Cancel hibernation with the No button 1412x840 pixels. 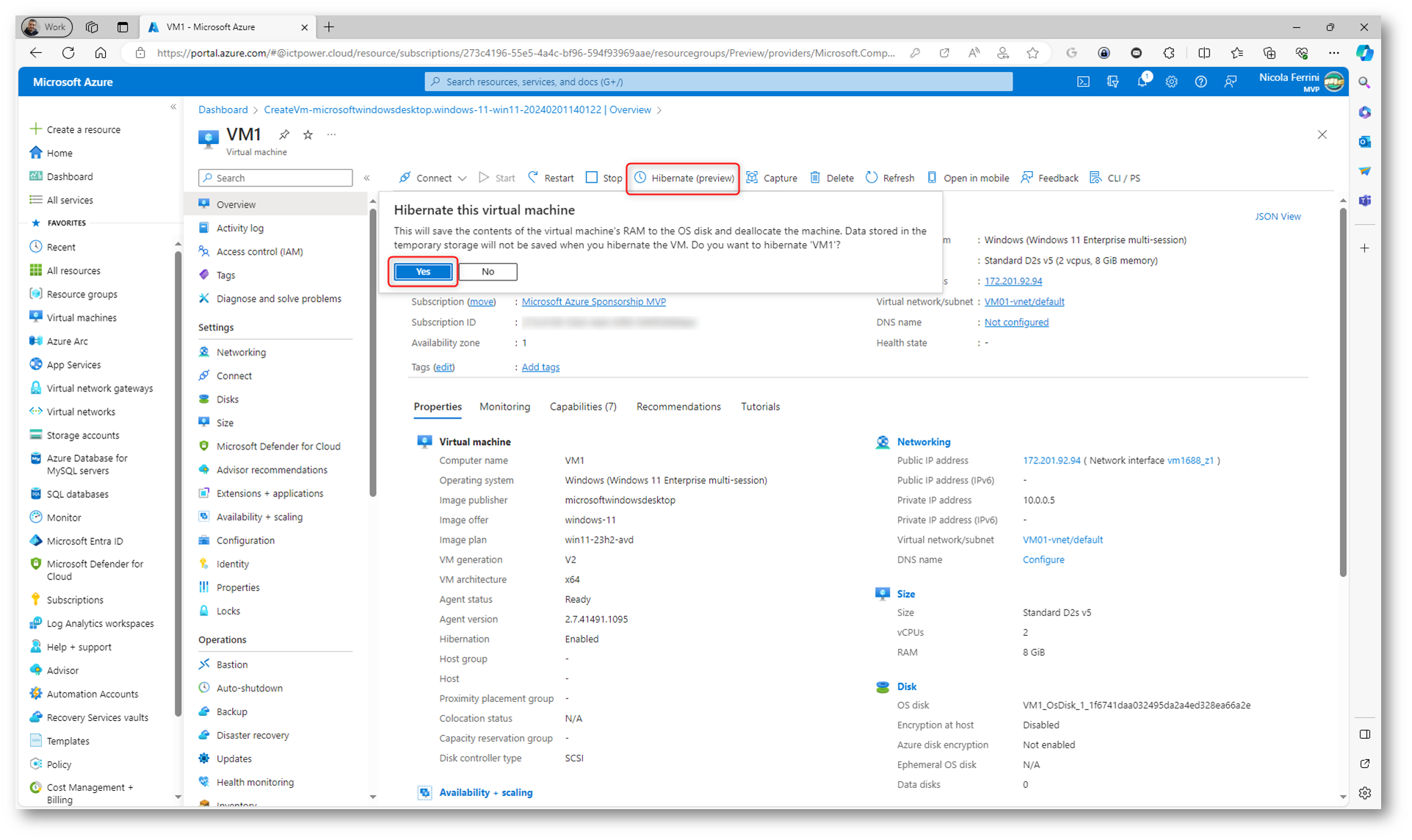[x=488, y=272]
